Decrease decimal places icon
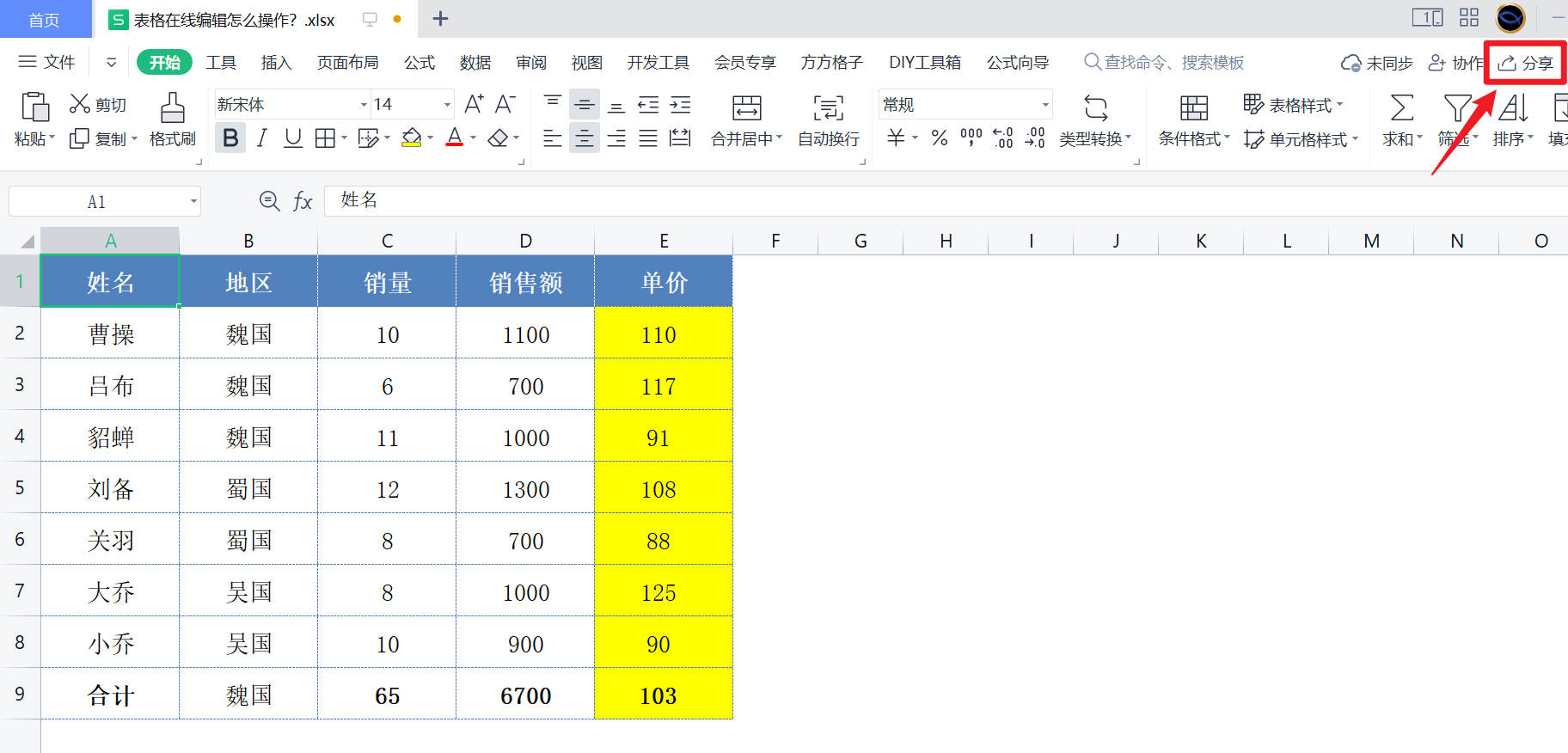Image resolution: width=1568 pixels, height=753 pixels. (1035, 138)
